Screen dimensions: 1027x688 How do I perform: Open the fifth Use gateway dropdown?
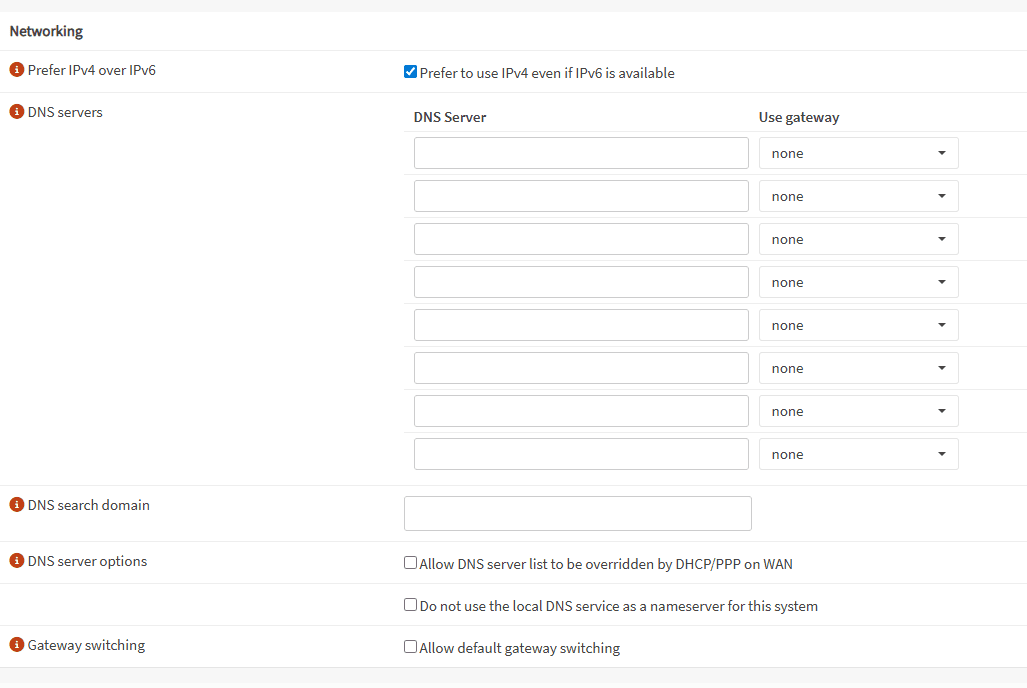[x=858, y=325]
